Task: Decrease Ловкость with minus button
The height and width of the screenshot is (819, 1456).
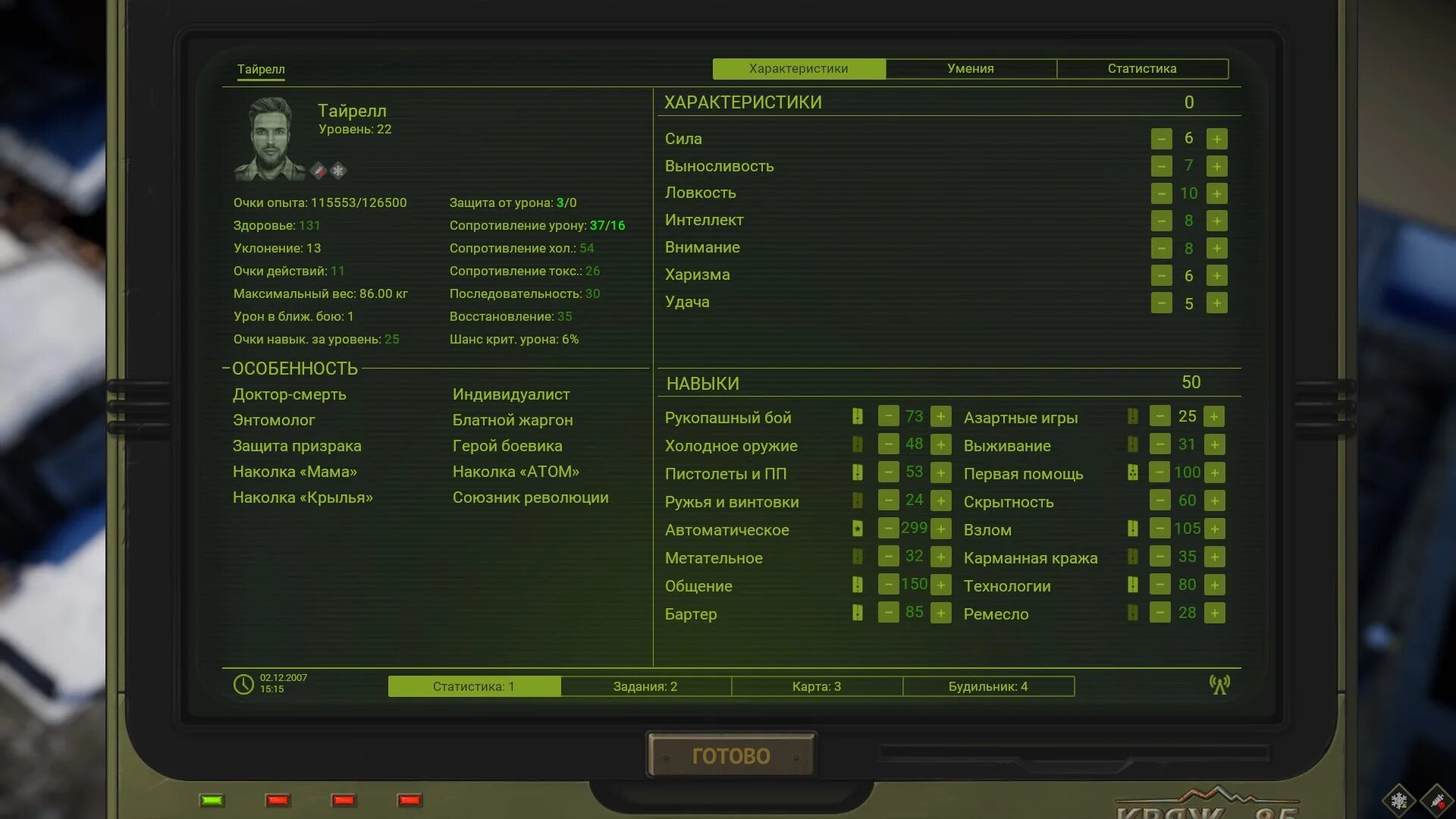Action: pyautogui.click(x=1161, y=193)
